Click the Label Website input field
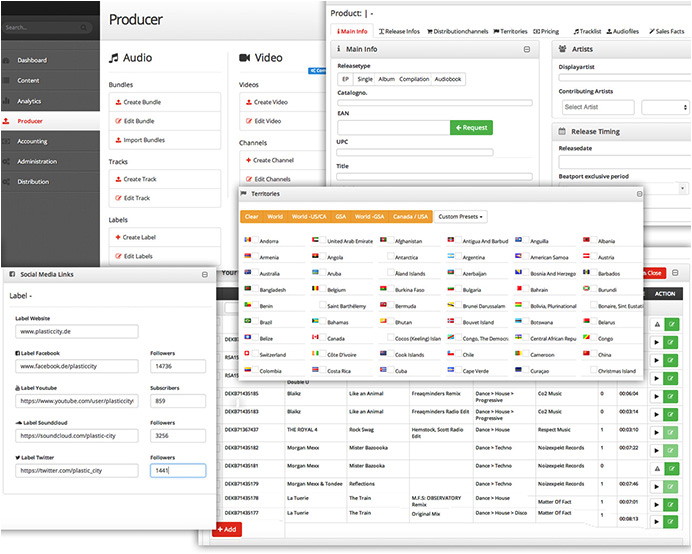Screen dimensions: 692x554 click(76, 332)
